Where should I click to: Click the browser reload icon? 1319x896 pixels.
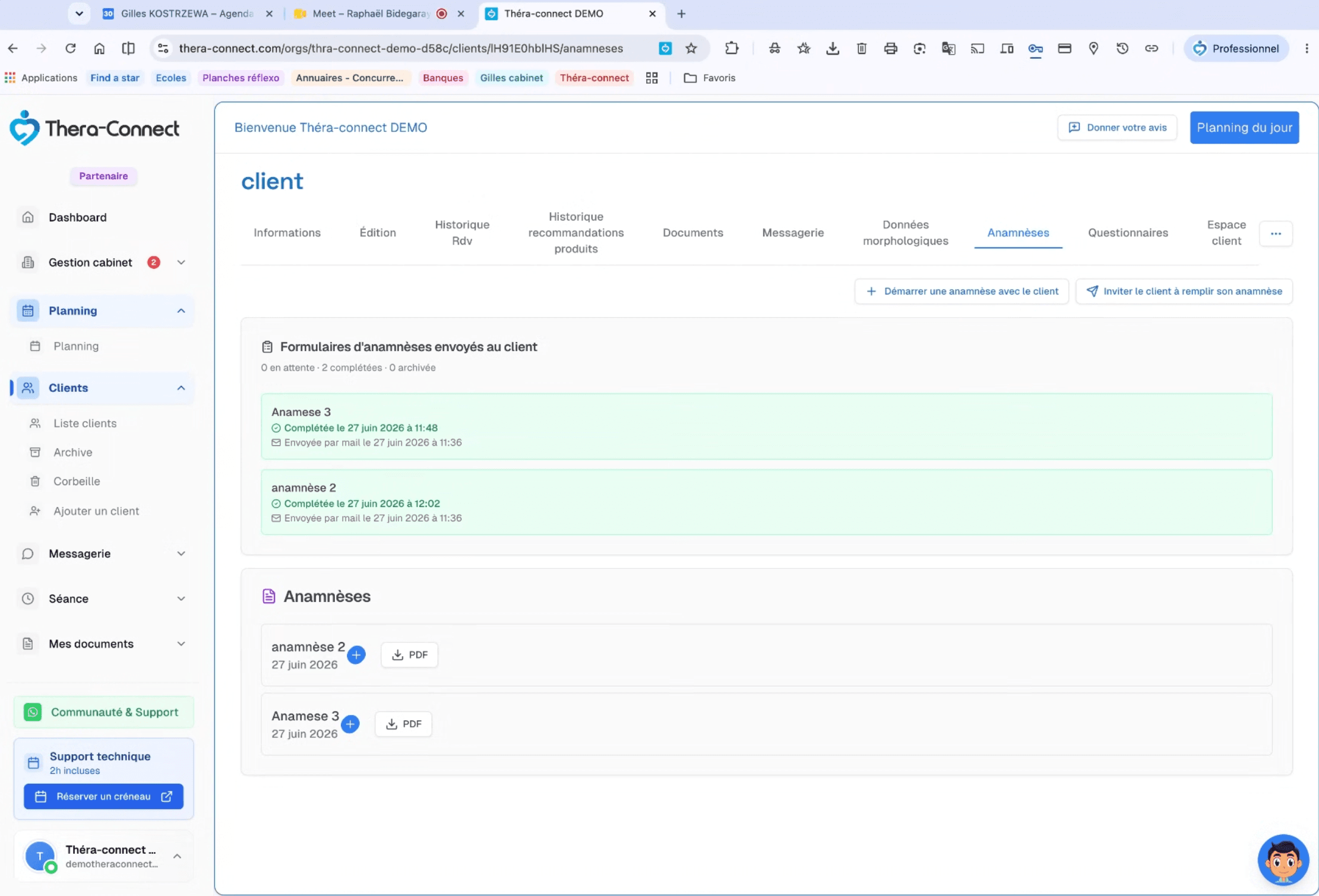coord(70,48)
